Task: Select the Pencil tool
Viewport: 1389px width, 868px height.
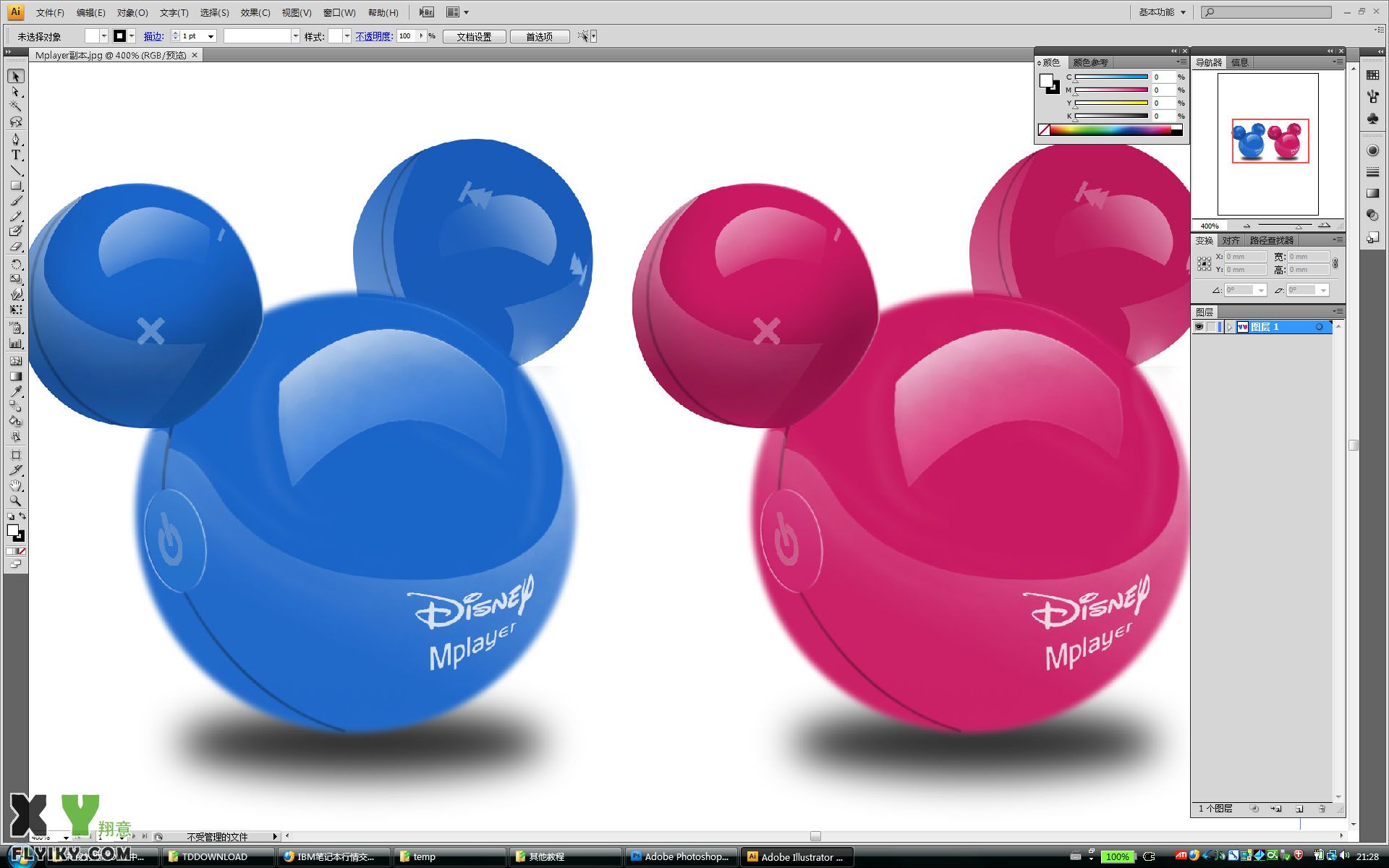Action: (16, 216)
